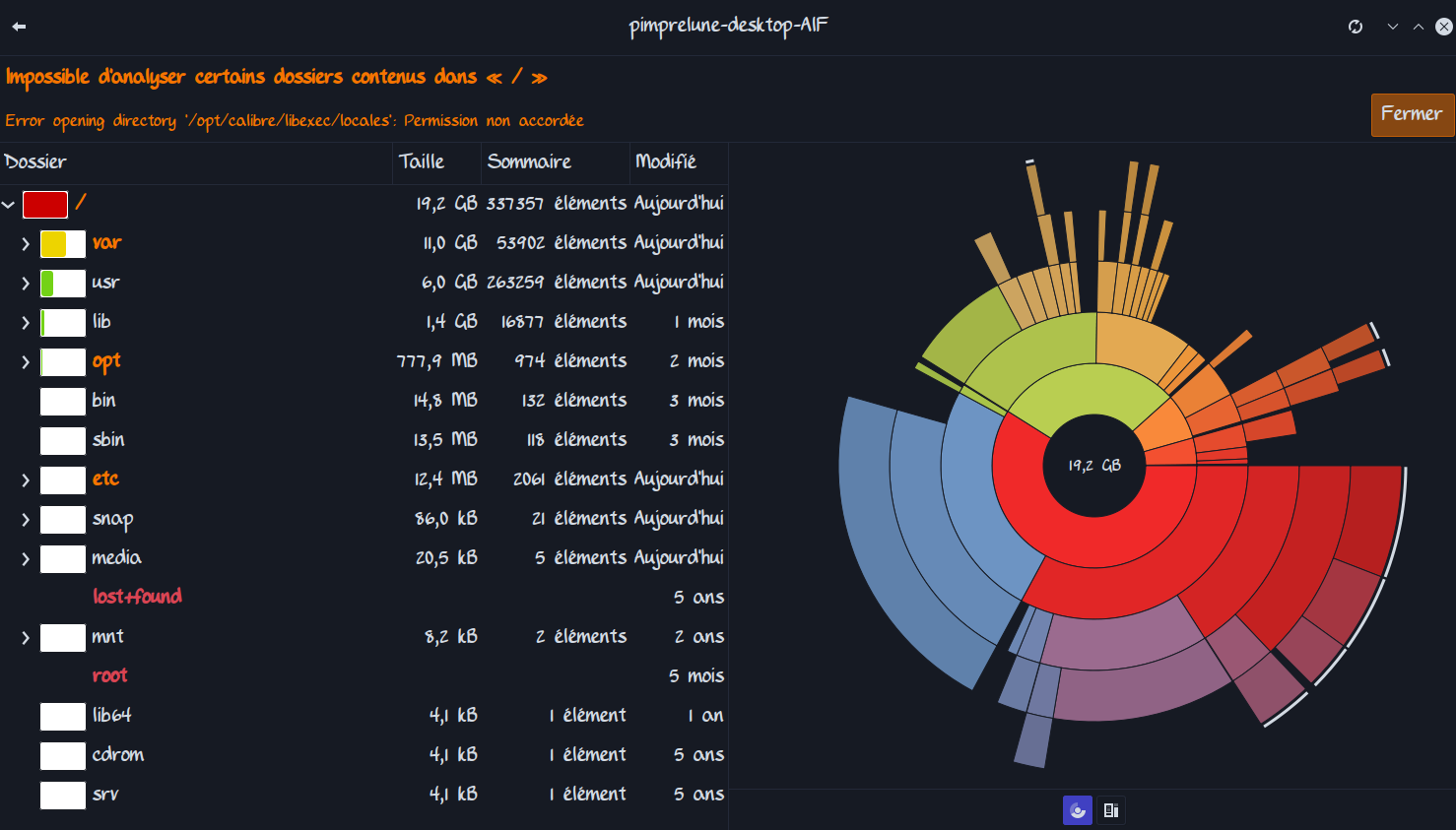Maximize the window with the up chevron
This screenshot has height=830, width=1456.
pos(1419,27)
